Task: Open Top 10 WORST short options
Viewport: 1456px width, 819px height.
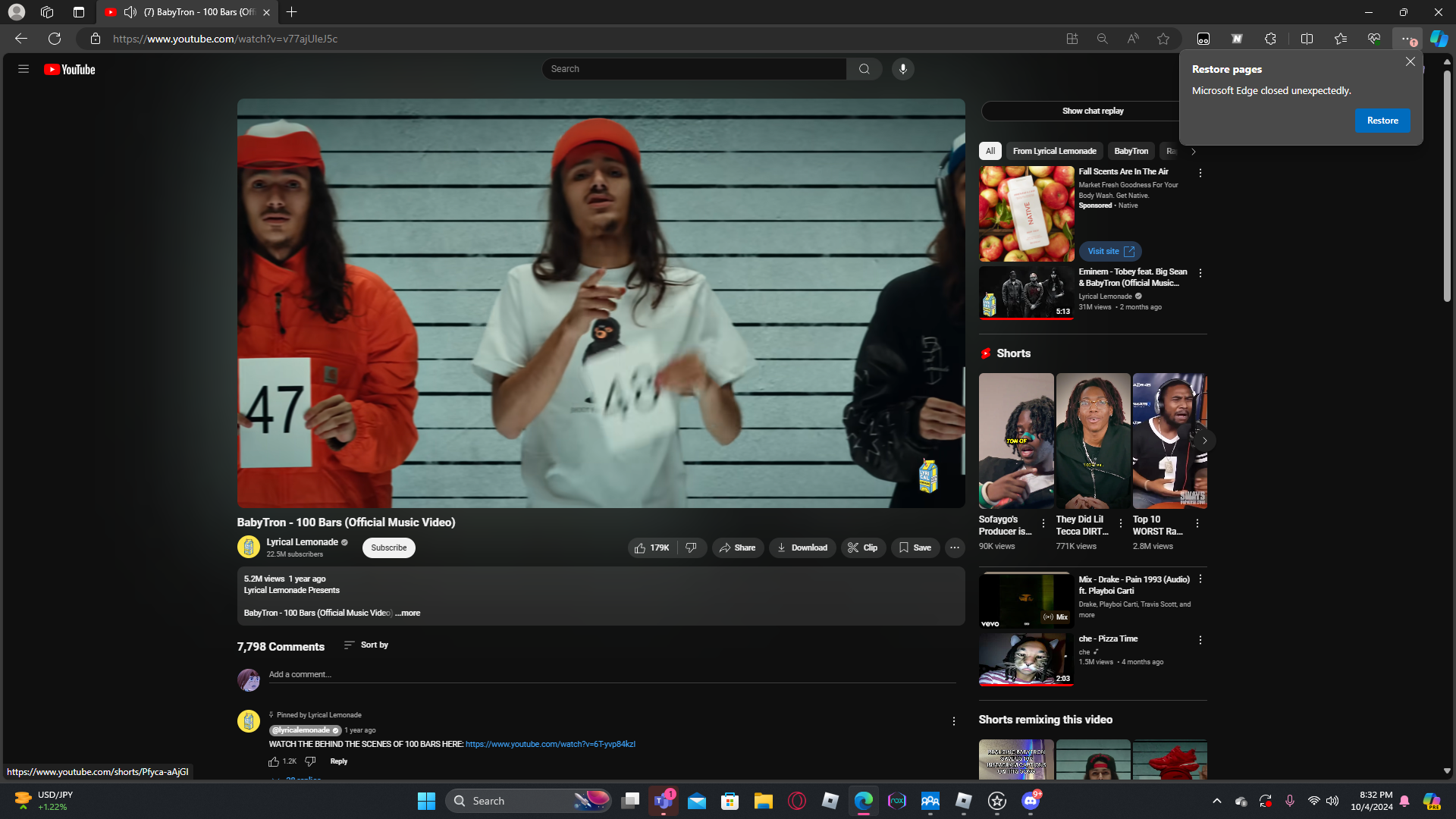Action: click(1197, 523)
